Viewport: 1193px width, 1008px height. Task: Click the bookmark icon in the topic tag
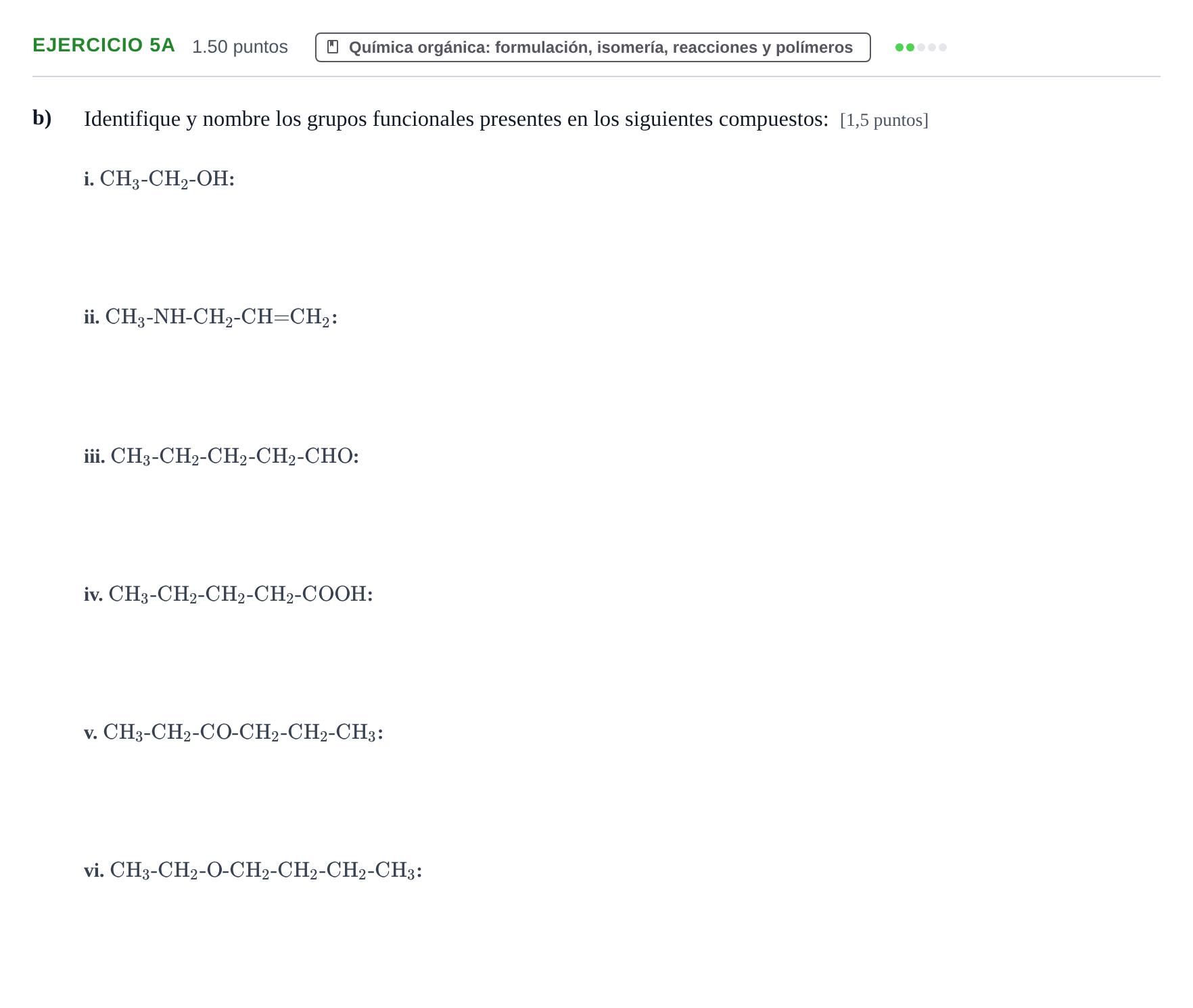tap(333, 47)
